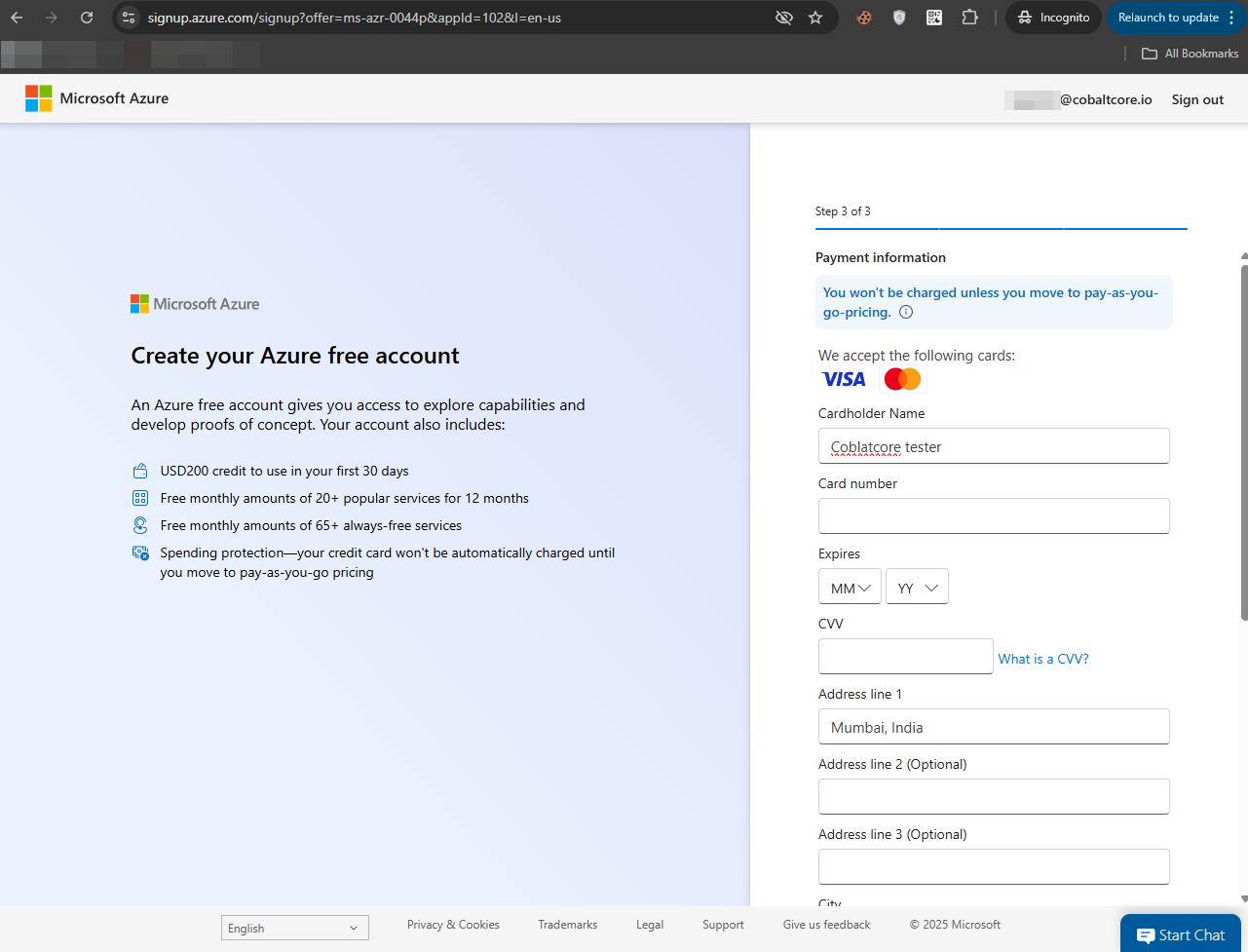
Task: Expand the MM expiry month dropdown
Action: point(850,587)
